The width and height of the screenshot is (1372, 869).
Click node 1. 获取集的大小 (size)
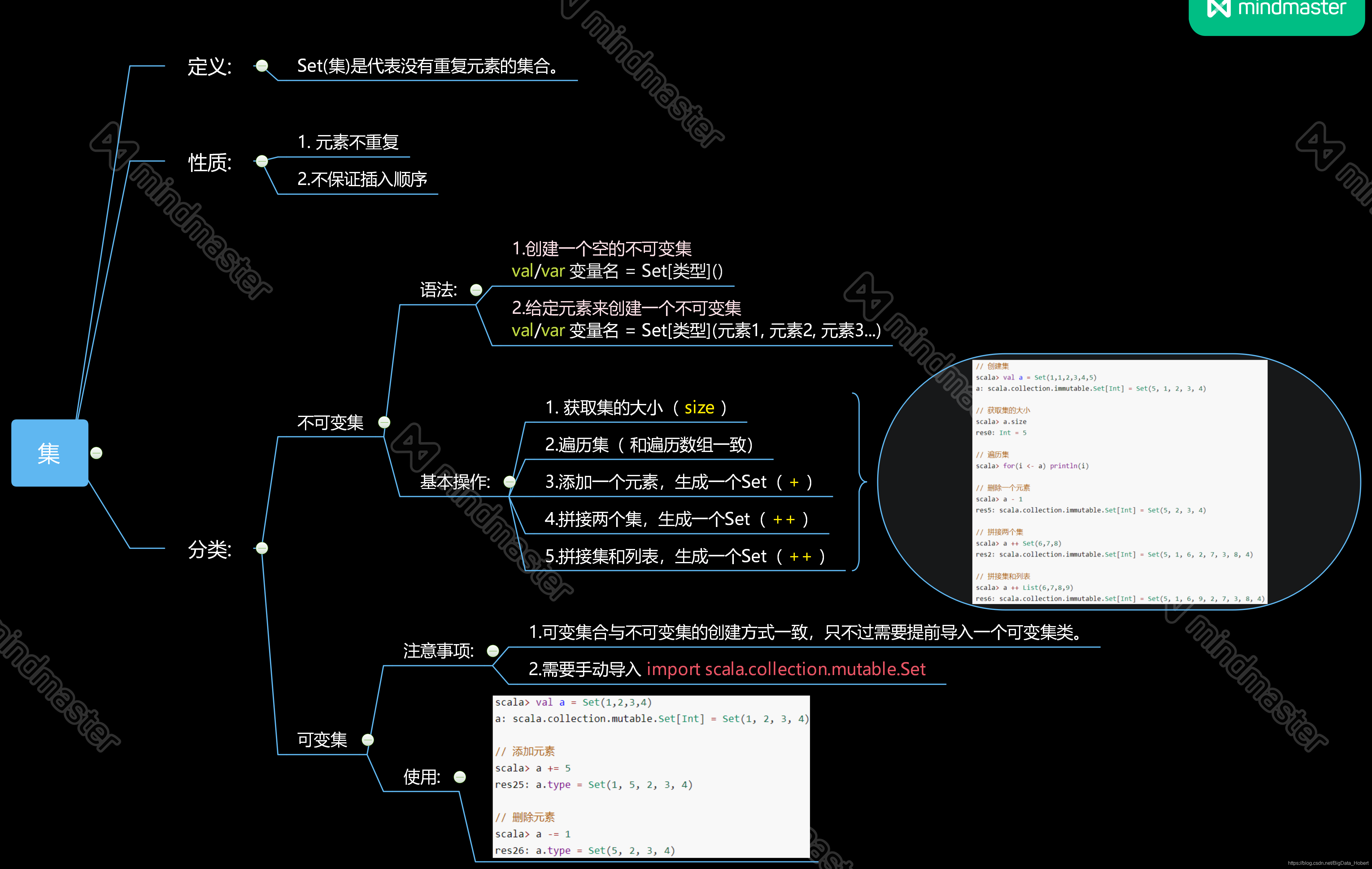pyautogui.click(x=636, y=408)
